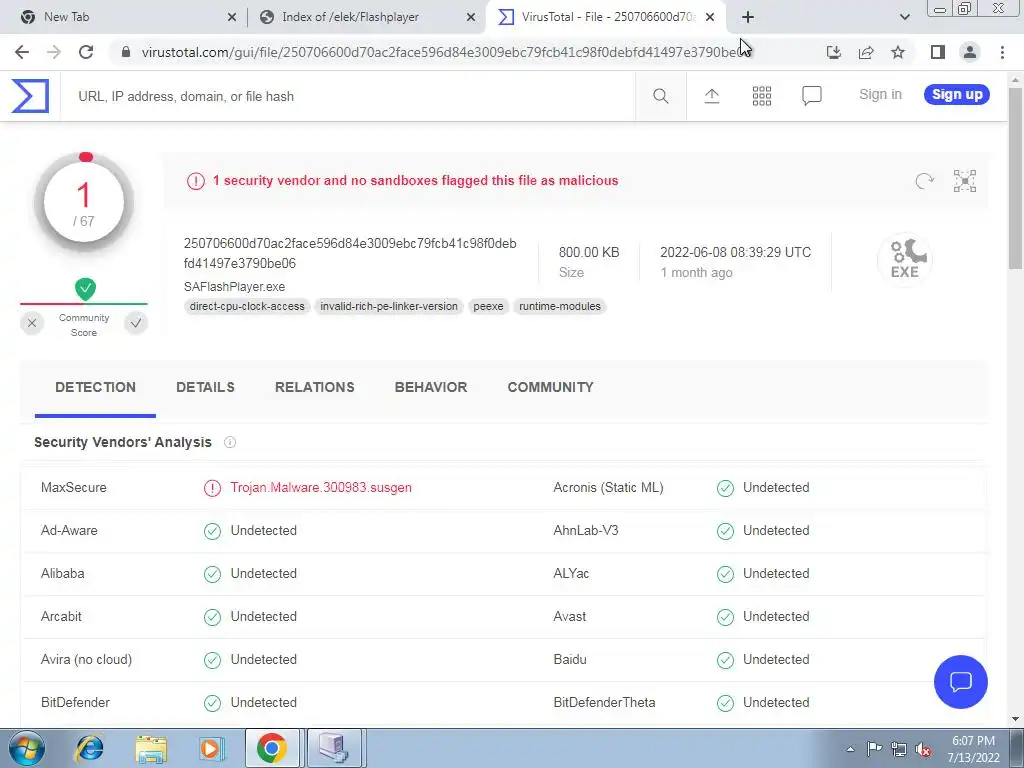Open Chrome profile avatar icon

pos(970,52)
